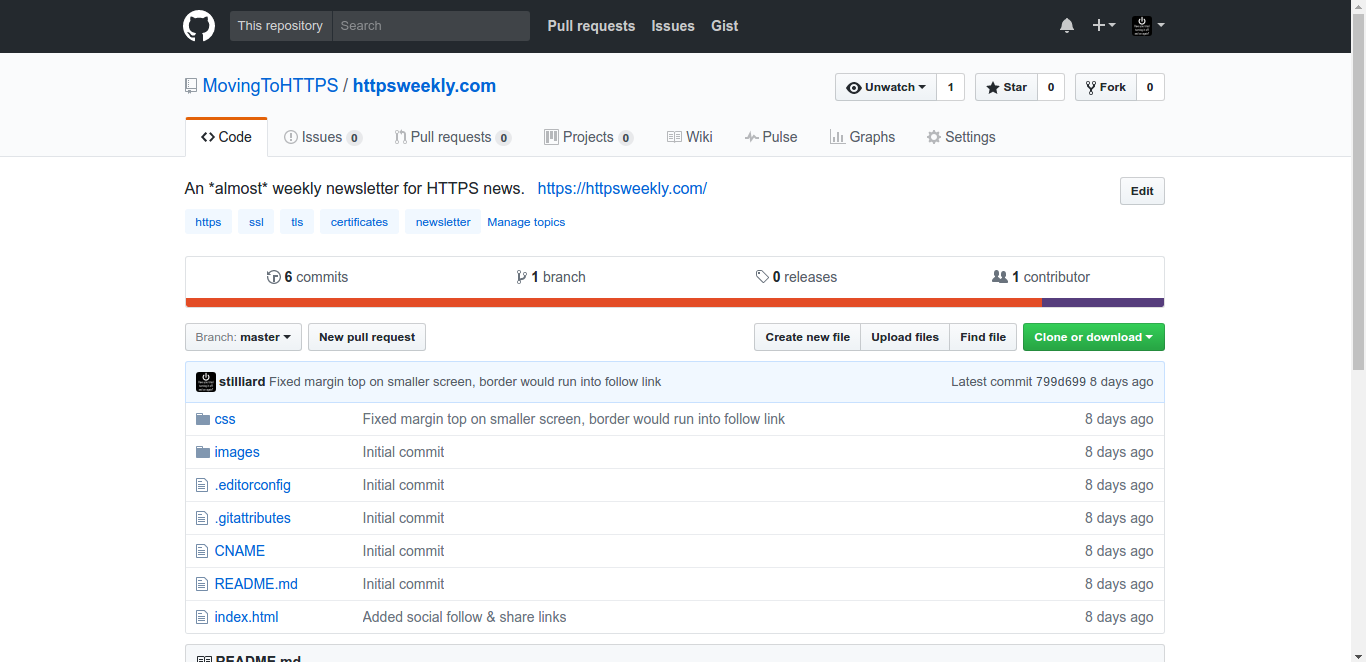
Task: Click Find file button
Action: tap(983, 337)
